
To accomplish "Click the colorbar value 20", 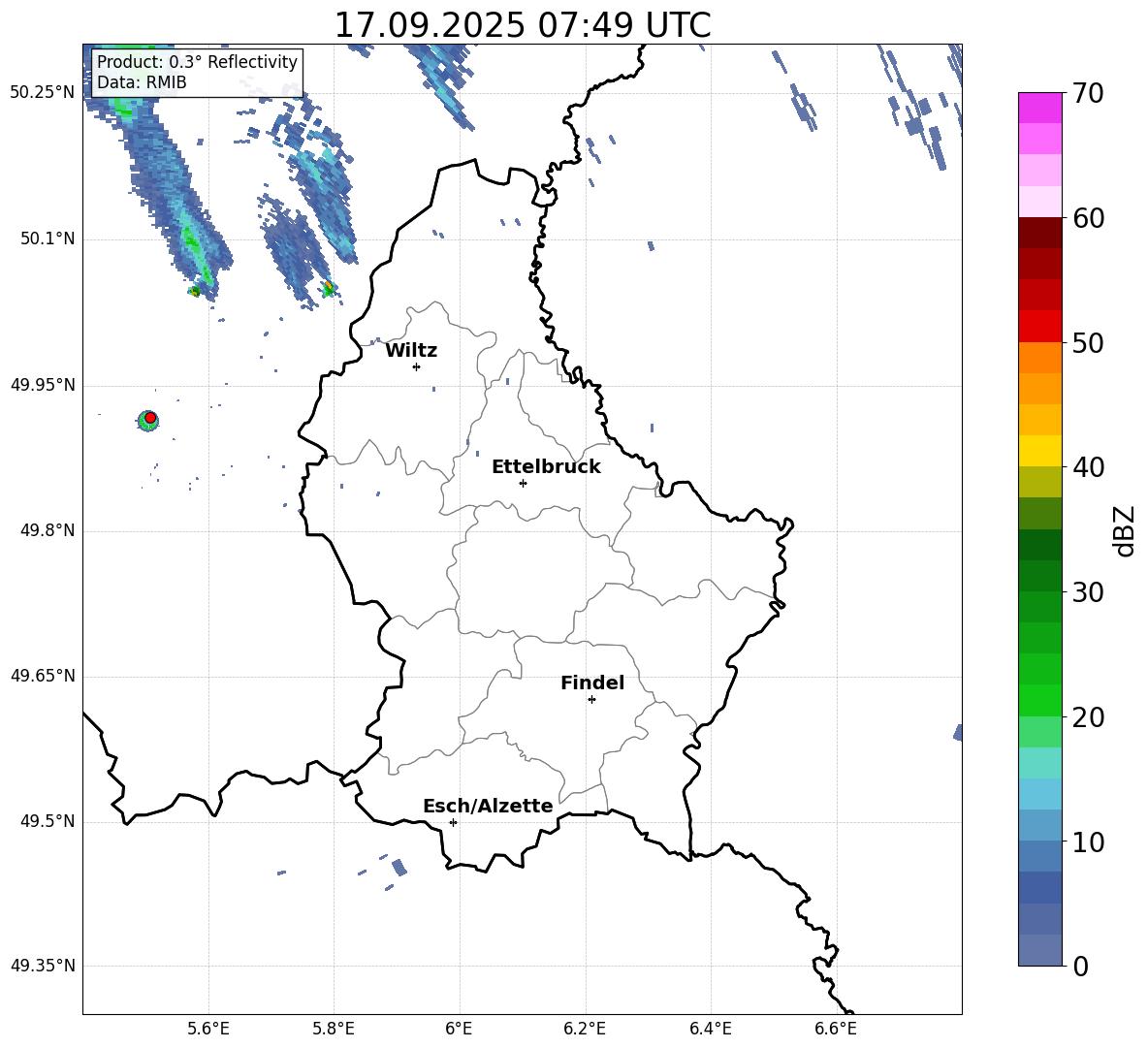I will click(x=1088, y=717).
